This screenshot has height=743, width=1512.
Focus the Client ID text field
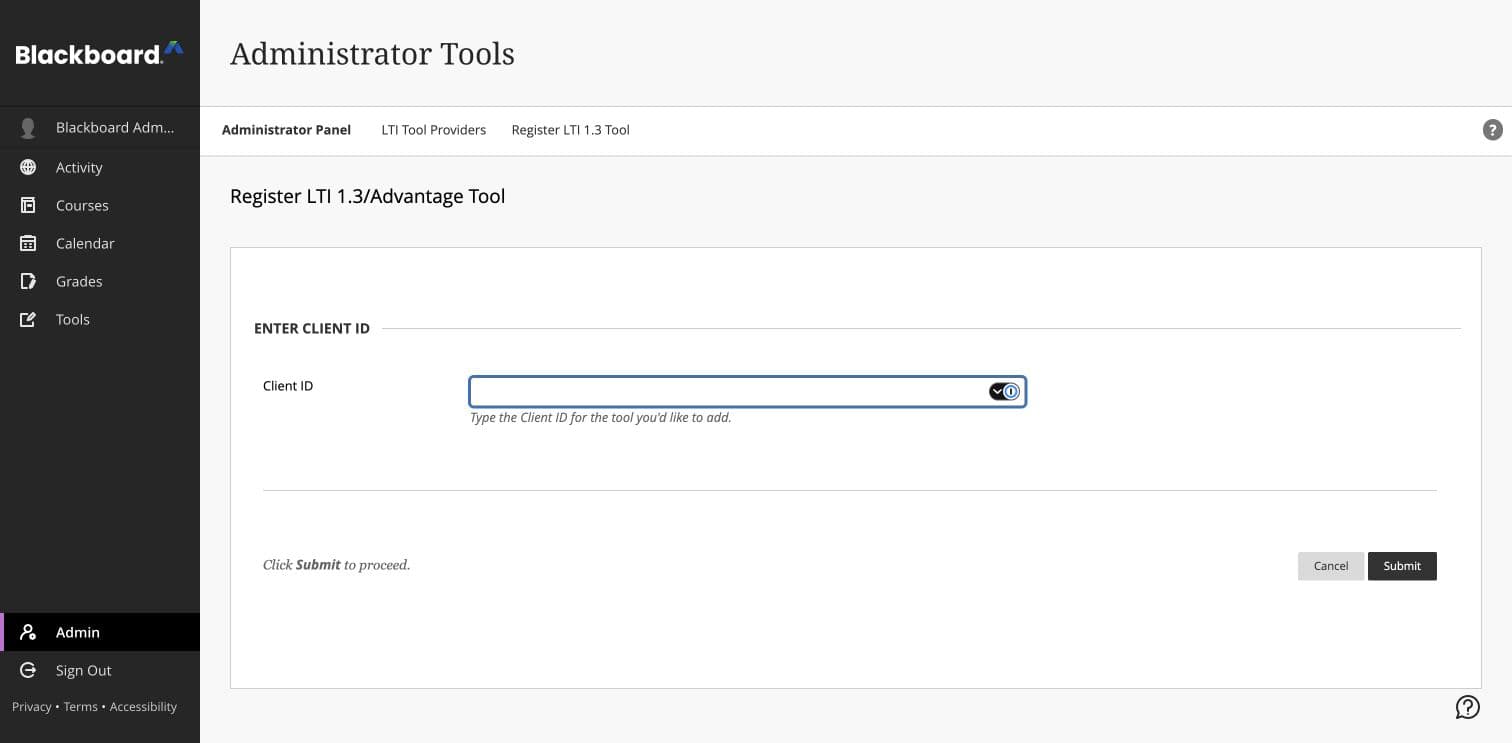[x=748, y=391]
